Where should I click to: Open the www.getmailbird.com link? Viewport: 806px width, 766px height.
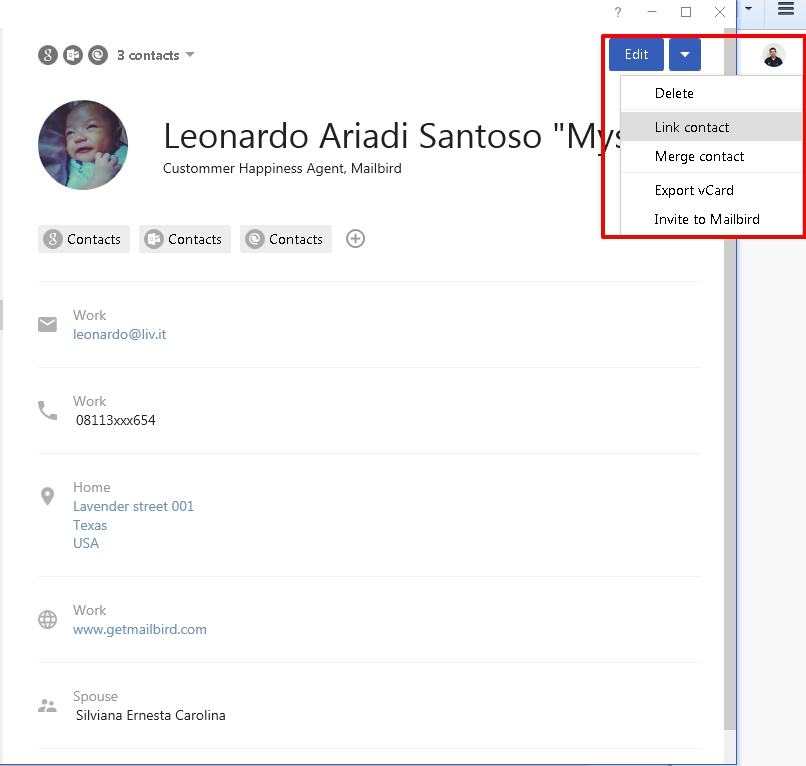click(x=140, y=629)
